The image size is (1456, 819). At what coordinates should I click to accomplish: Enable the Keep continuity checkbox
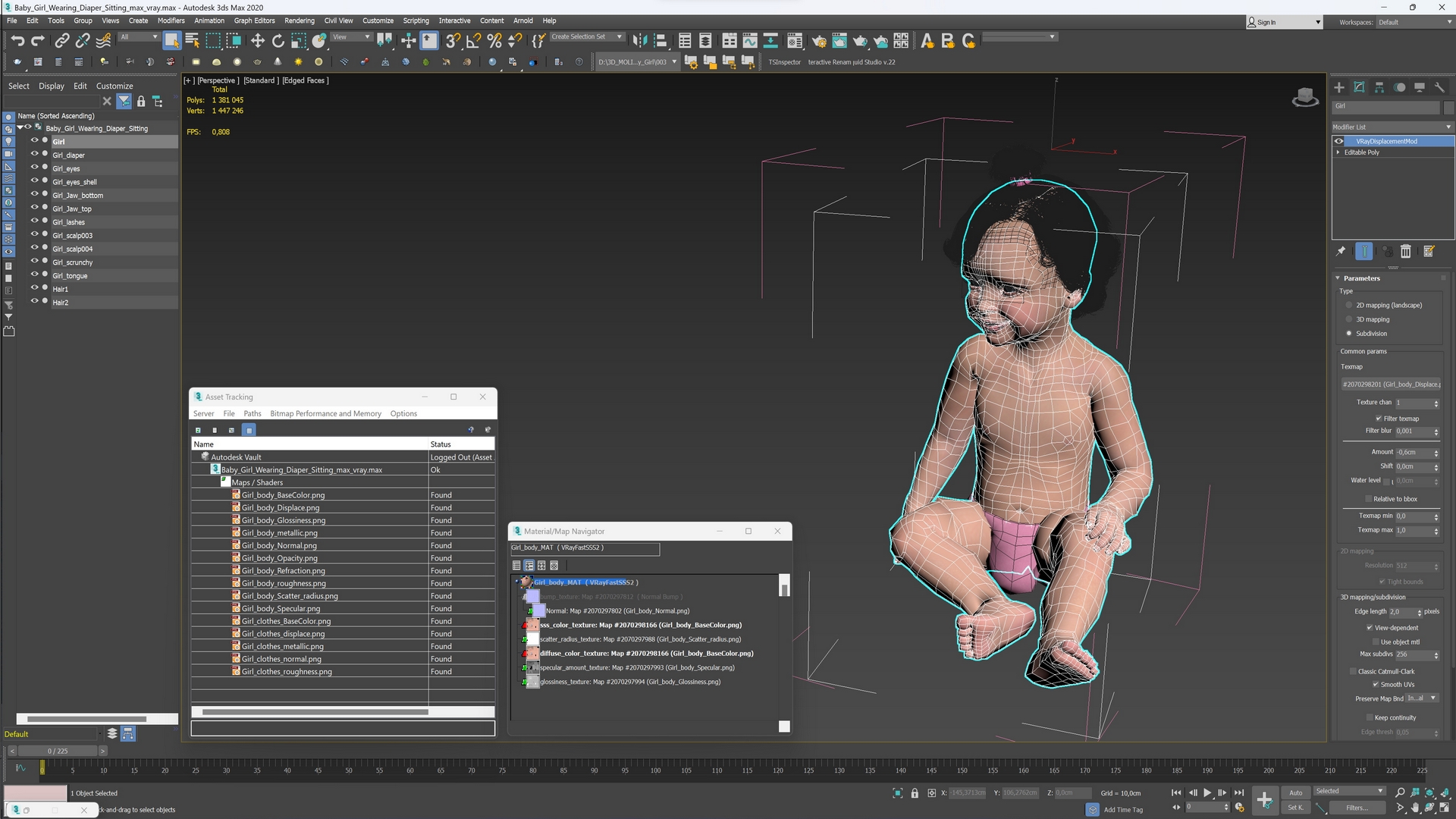(1370, 717)
